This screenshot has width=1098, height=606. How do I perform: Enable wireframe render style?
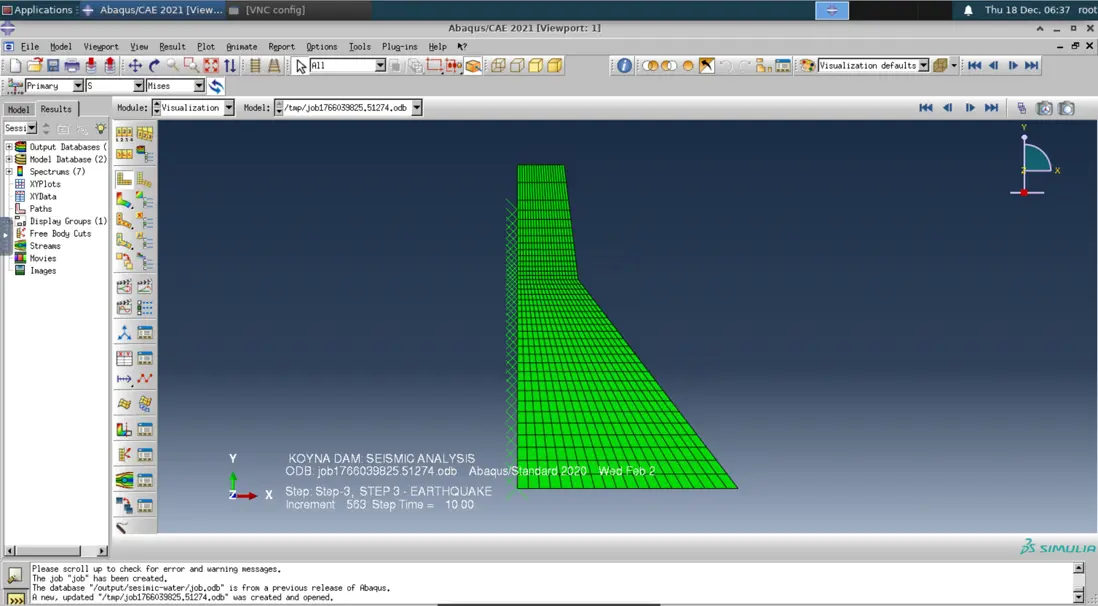tap(498, 66)
